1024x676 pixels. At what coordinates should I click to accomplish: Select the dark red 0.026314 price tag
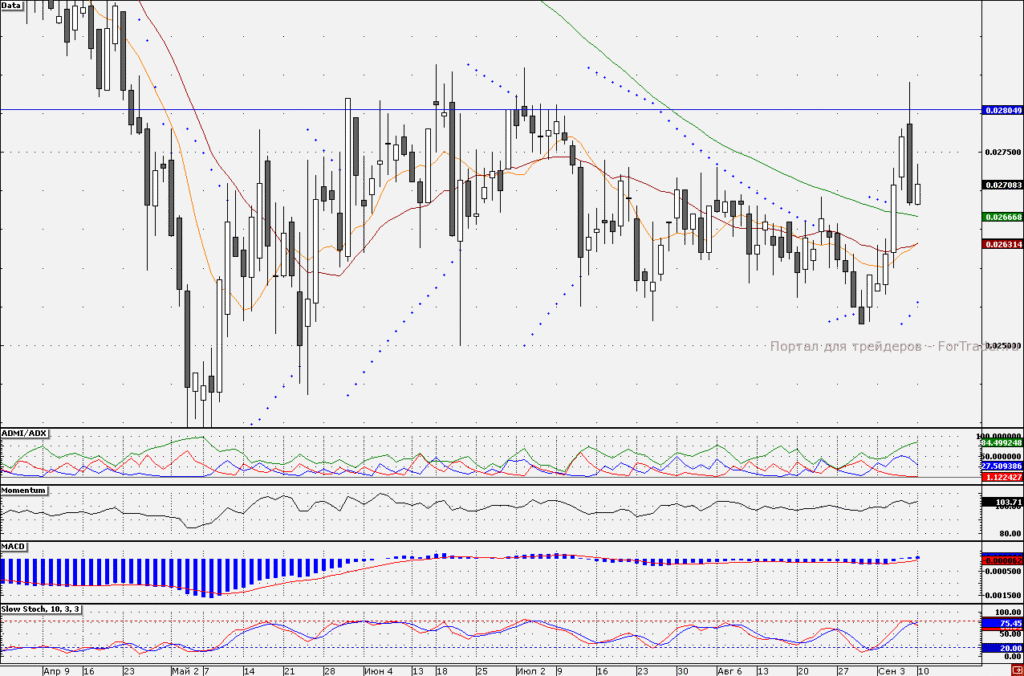coord(1002,244)
